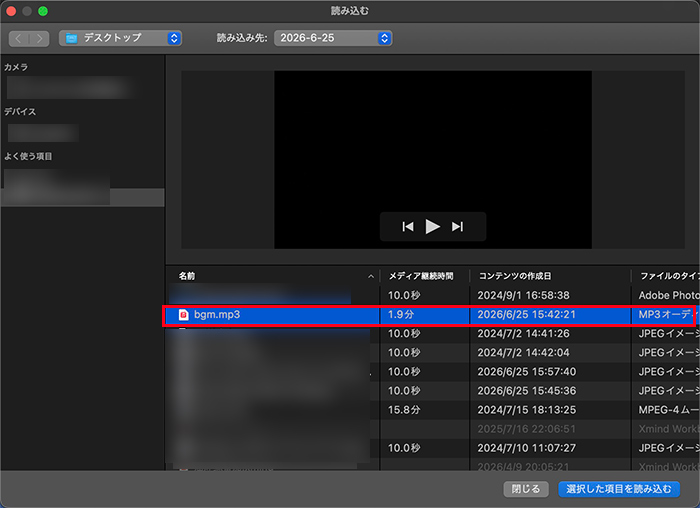Toggle the sort arrow in the 名前 column
Viewport: 700px width, 508px height.
[x=371, y=277]
